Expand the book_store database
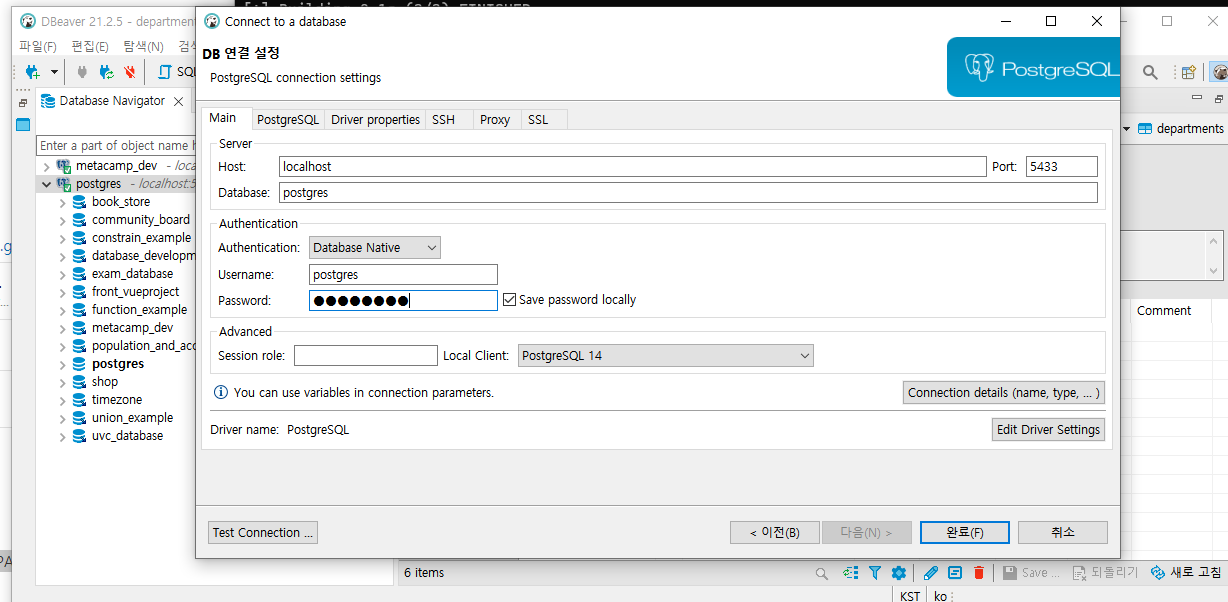 click(62, 202)
